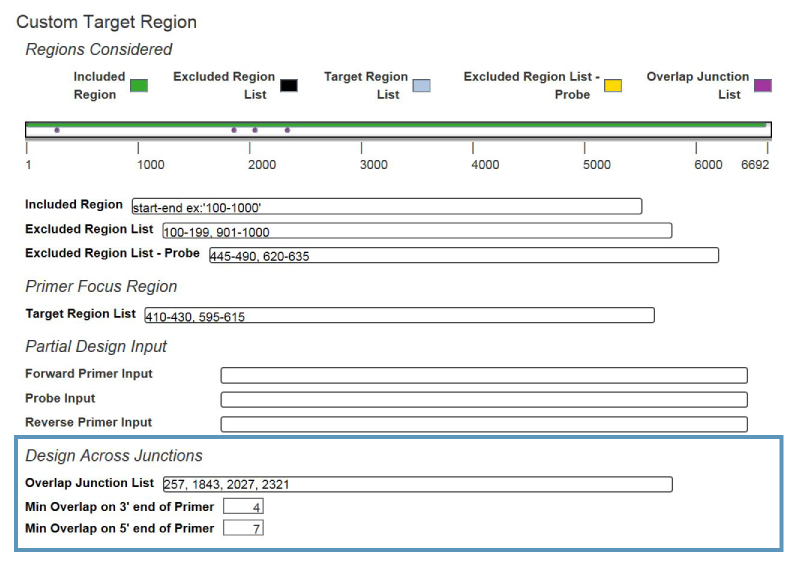Click the Min Overlap on 5' end value box
The height and width of the screenshot is (566, 792).
pos(243,528)
